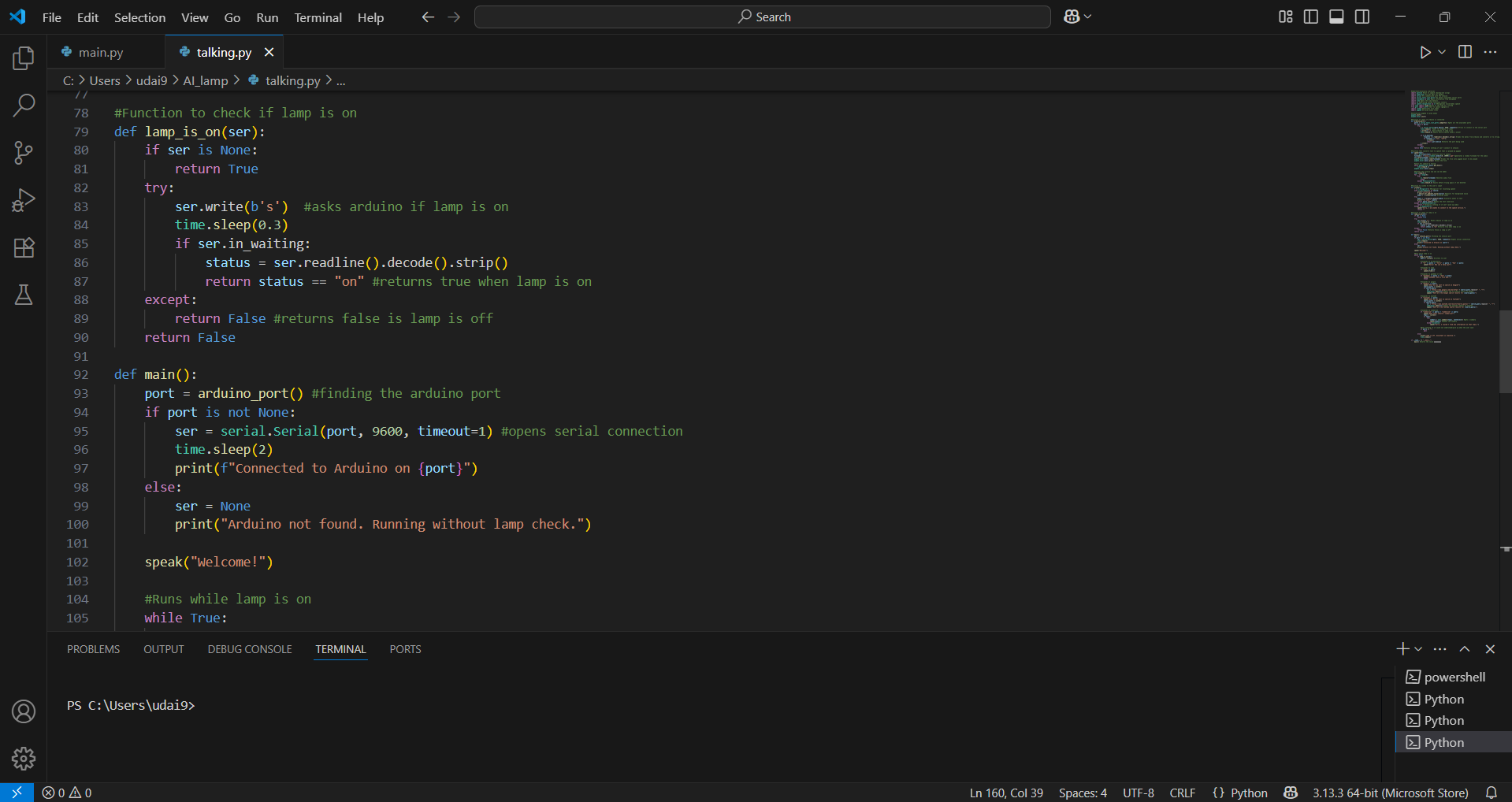Select the TERMINAL panel tab

[x=340, y=649]
